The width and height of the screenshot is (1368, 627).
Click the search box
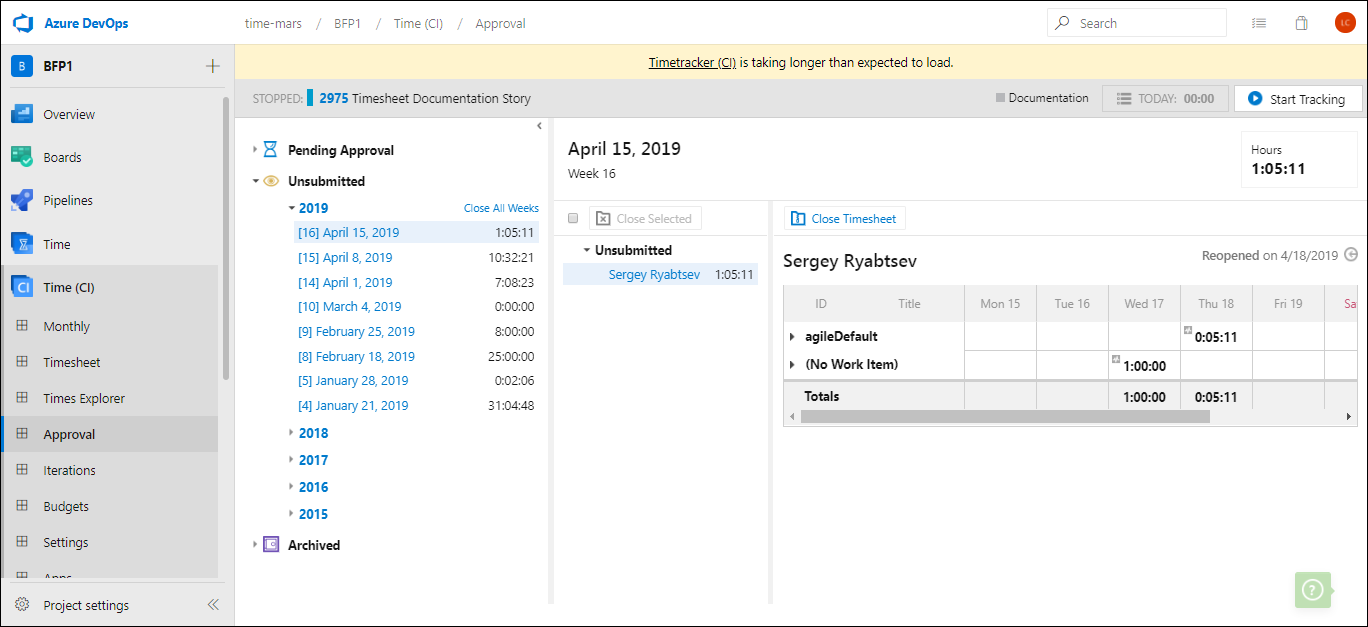(1136, 23)
